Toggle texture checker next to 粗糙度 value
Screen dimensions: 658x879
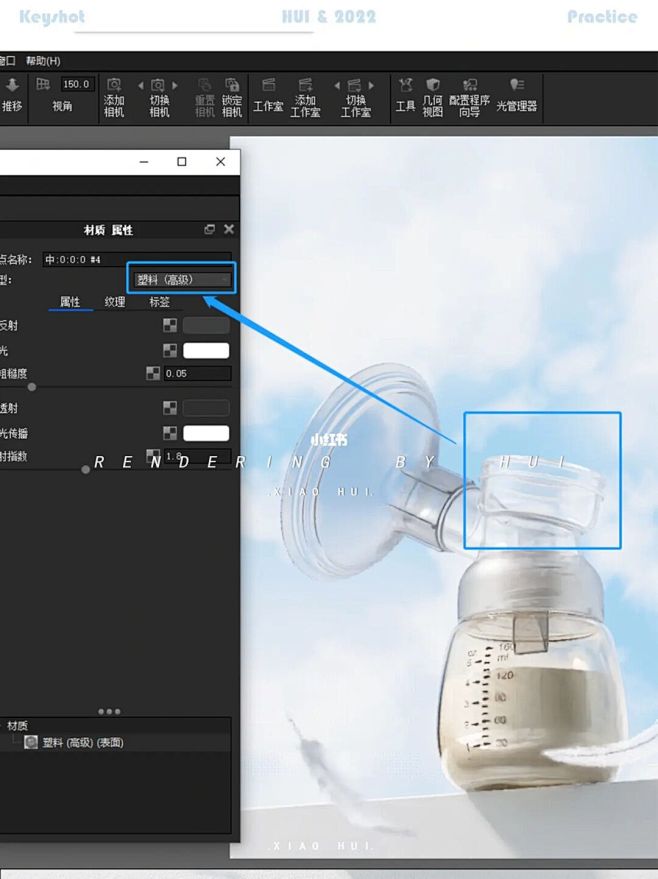click(x=152, y=373)
